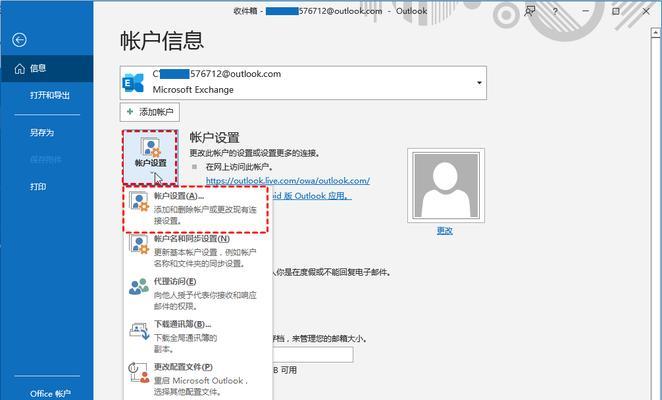Click the 更改 link under profile photo

445,231
